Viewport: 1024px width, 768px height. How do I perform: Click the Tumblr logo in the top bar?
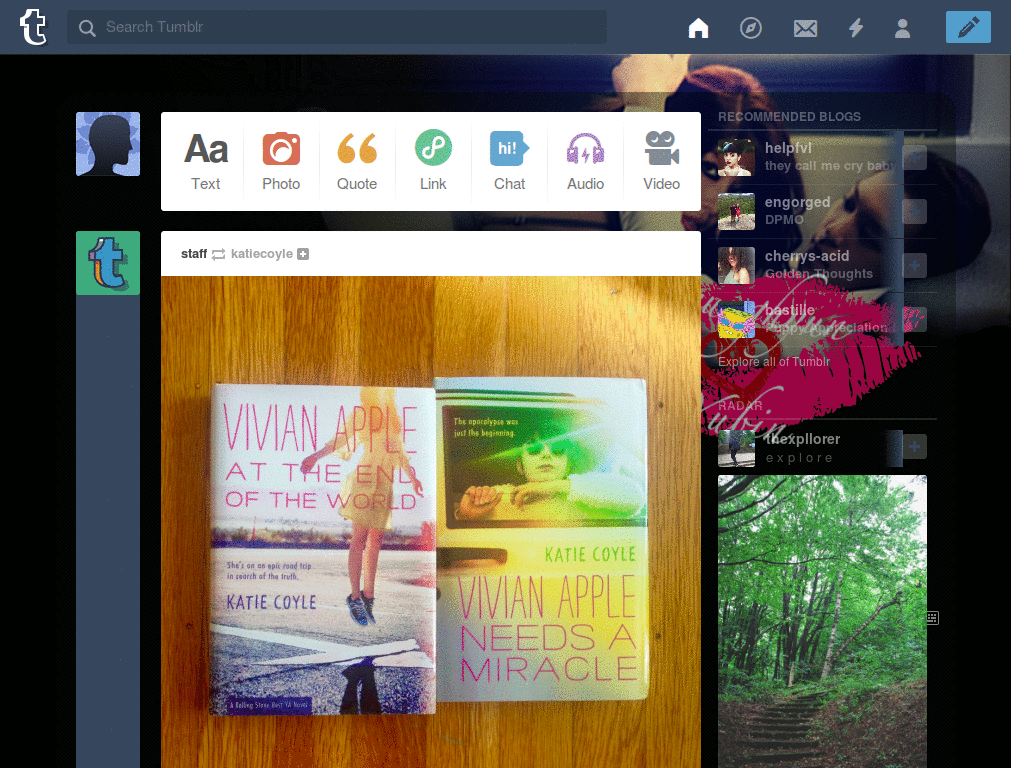[33, 27]
